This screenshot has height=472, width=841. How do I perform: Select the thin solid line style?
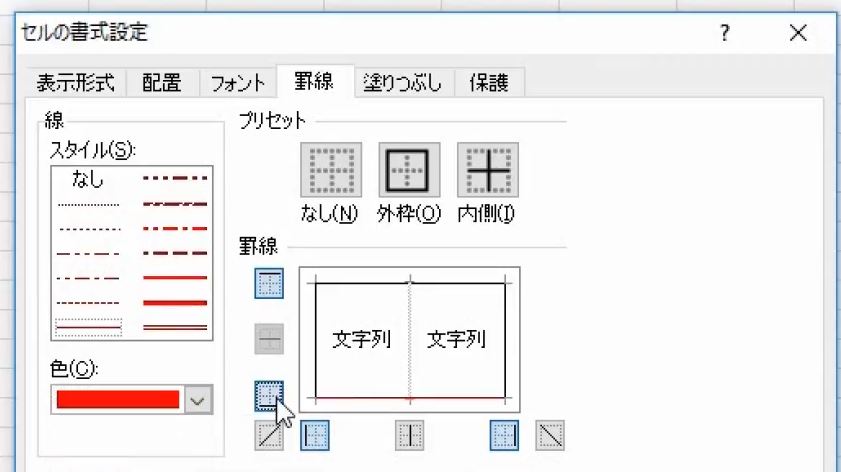[88, 327]
